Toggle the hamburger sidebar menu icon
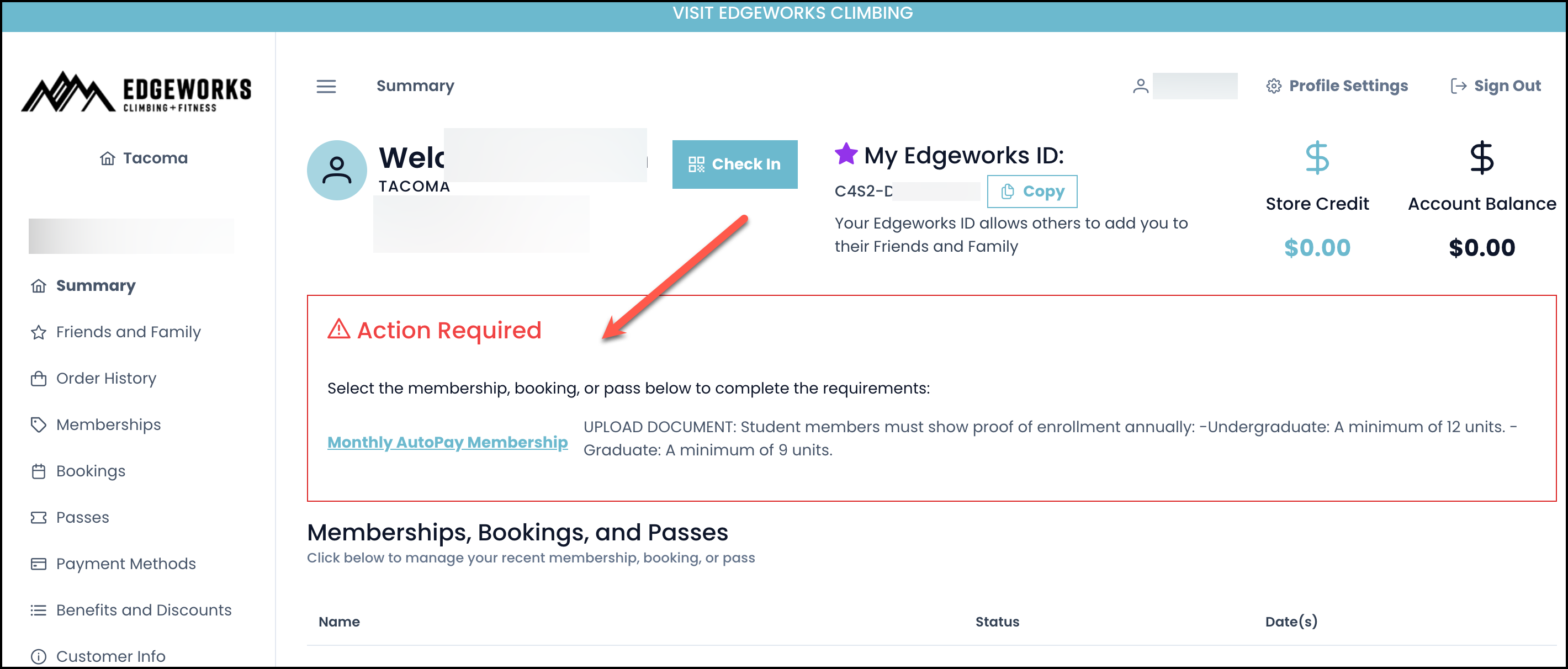Viewport: 1568px width, 669px height. coord(326,87)
